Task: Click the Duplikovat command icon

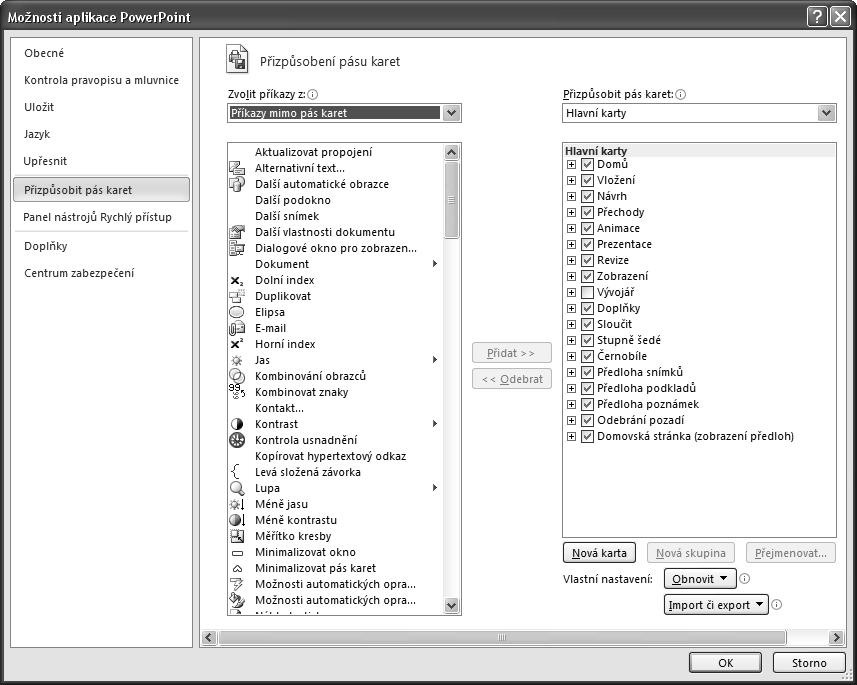Action: coord(237,296)
